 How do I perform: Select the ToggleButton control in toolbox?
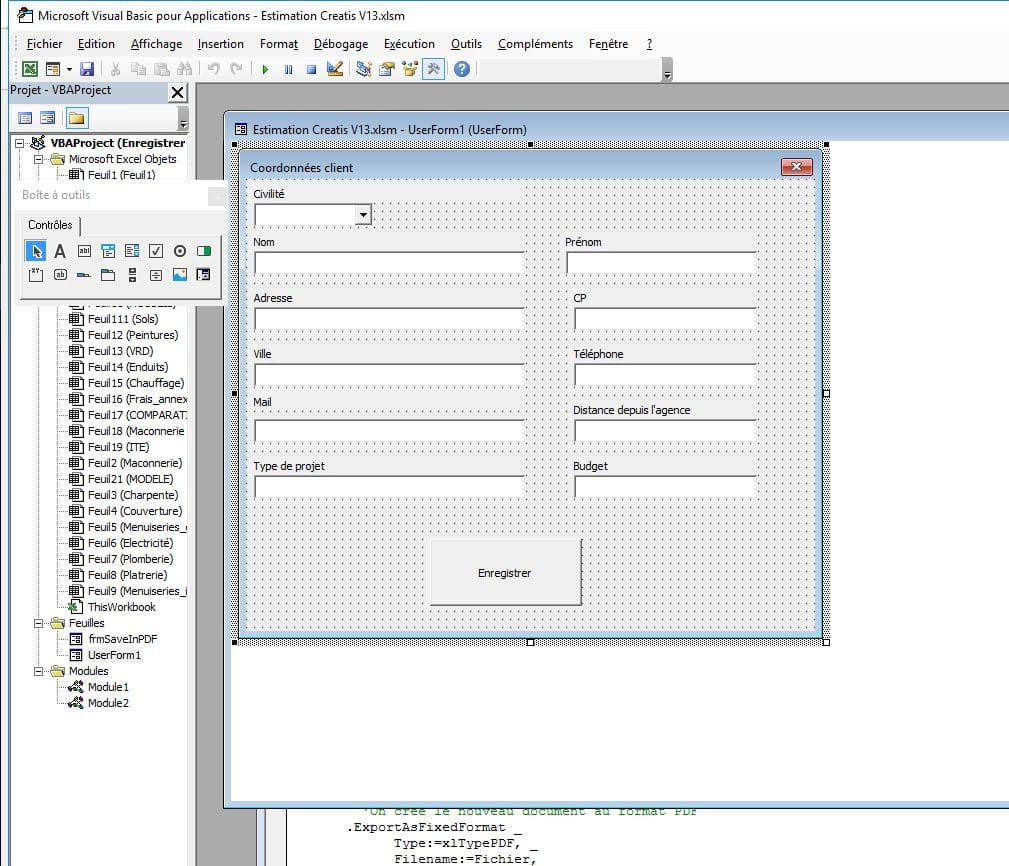[204, 251]
